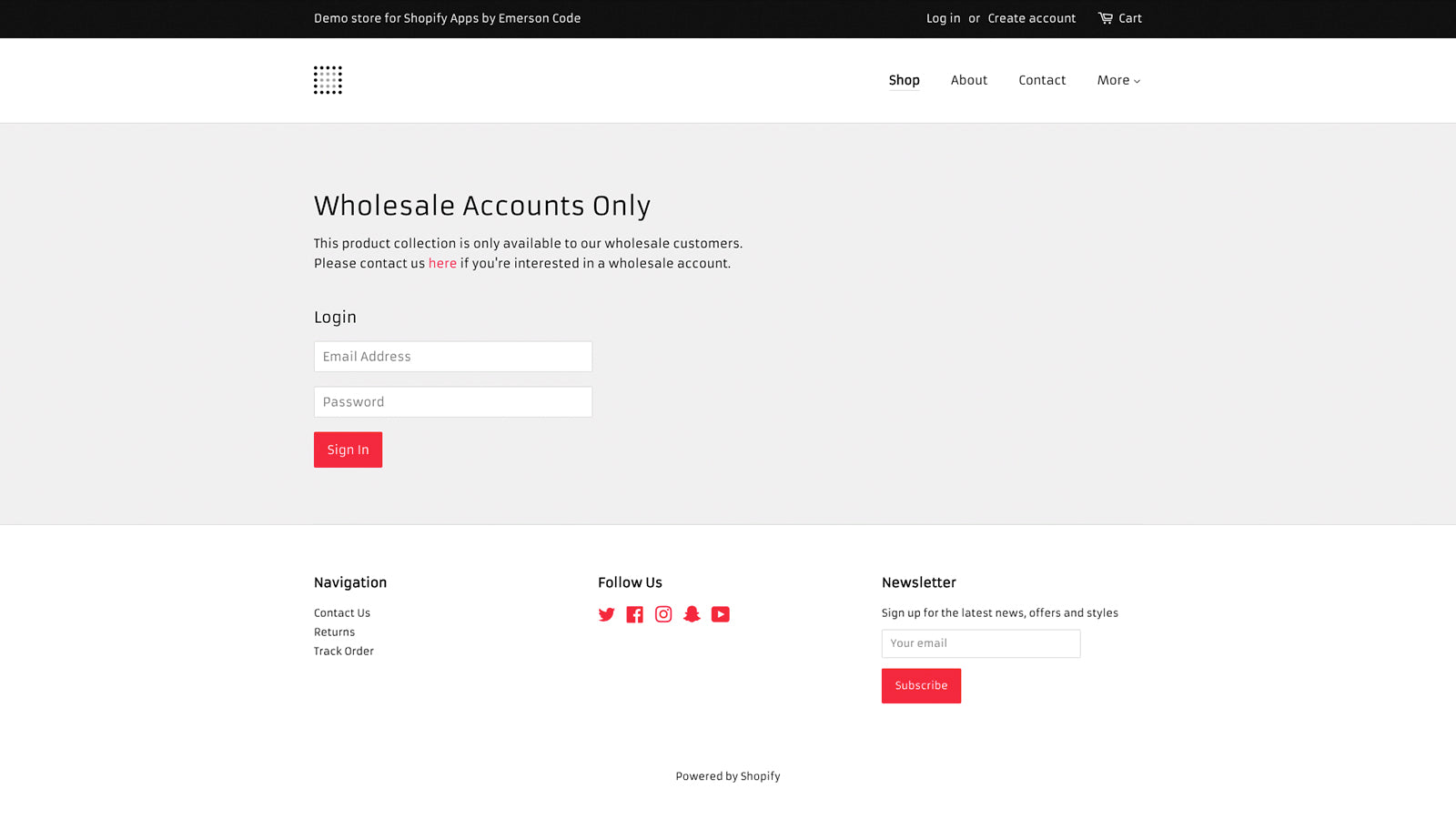The height and width of the screenshot is (819, 1456).
Task: Open the Track Order page
Action: point(343,651)
